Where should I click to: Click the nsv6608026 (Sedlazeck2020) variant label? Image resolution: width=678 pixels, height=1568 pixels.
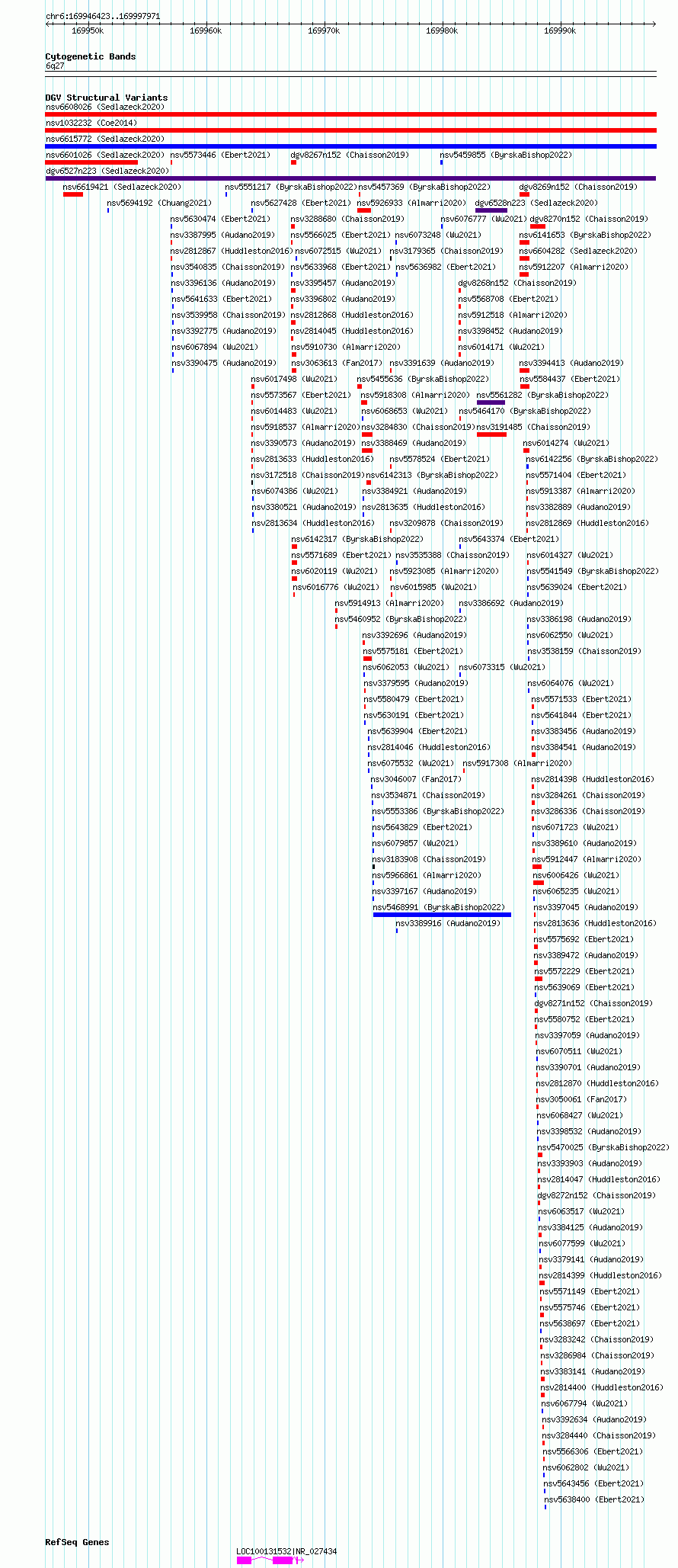[x=105, y=107]
